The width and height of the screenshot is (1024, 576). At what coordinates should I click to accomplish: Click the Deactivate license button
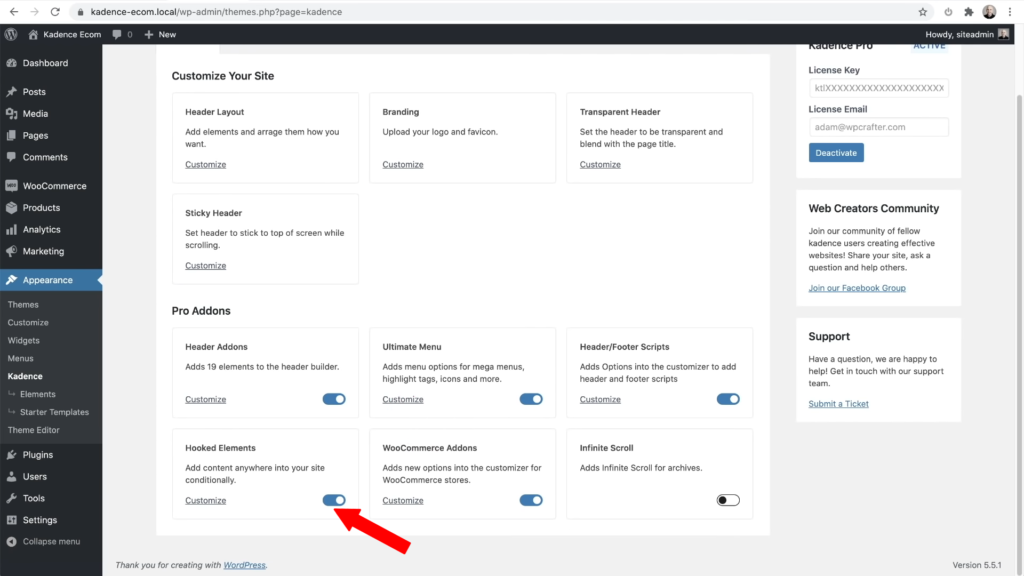pyautogui.click(x=836, y=153)
